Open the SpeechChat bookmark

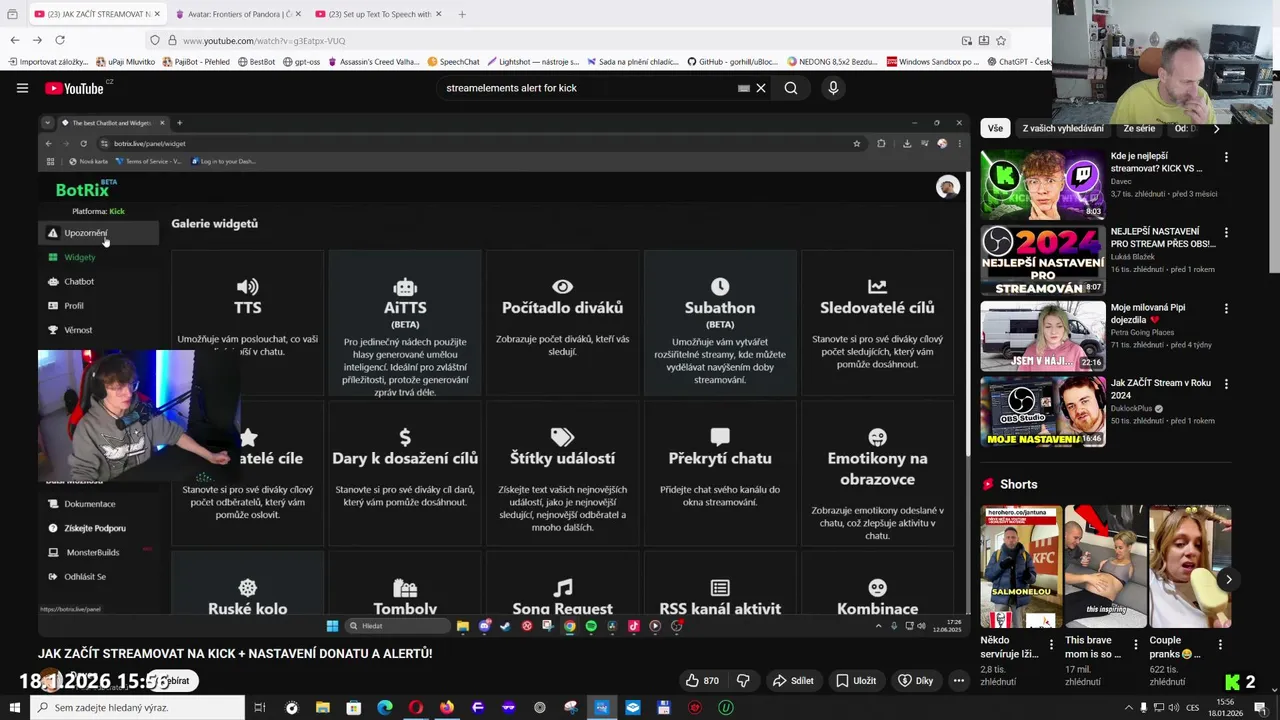coord(453,62)
